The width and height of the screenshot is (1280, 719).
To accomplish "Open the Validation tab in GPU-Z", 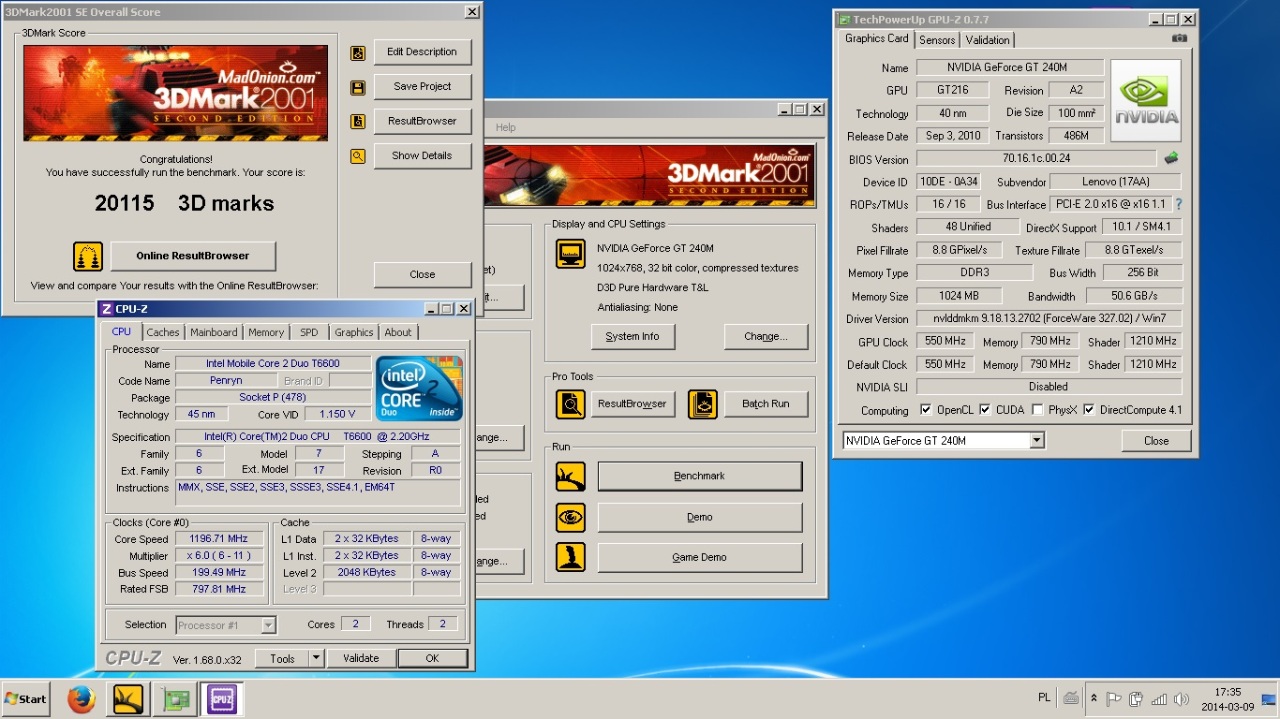I will (988, 40).
